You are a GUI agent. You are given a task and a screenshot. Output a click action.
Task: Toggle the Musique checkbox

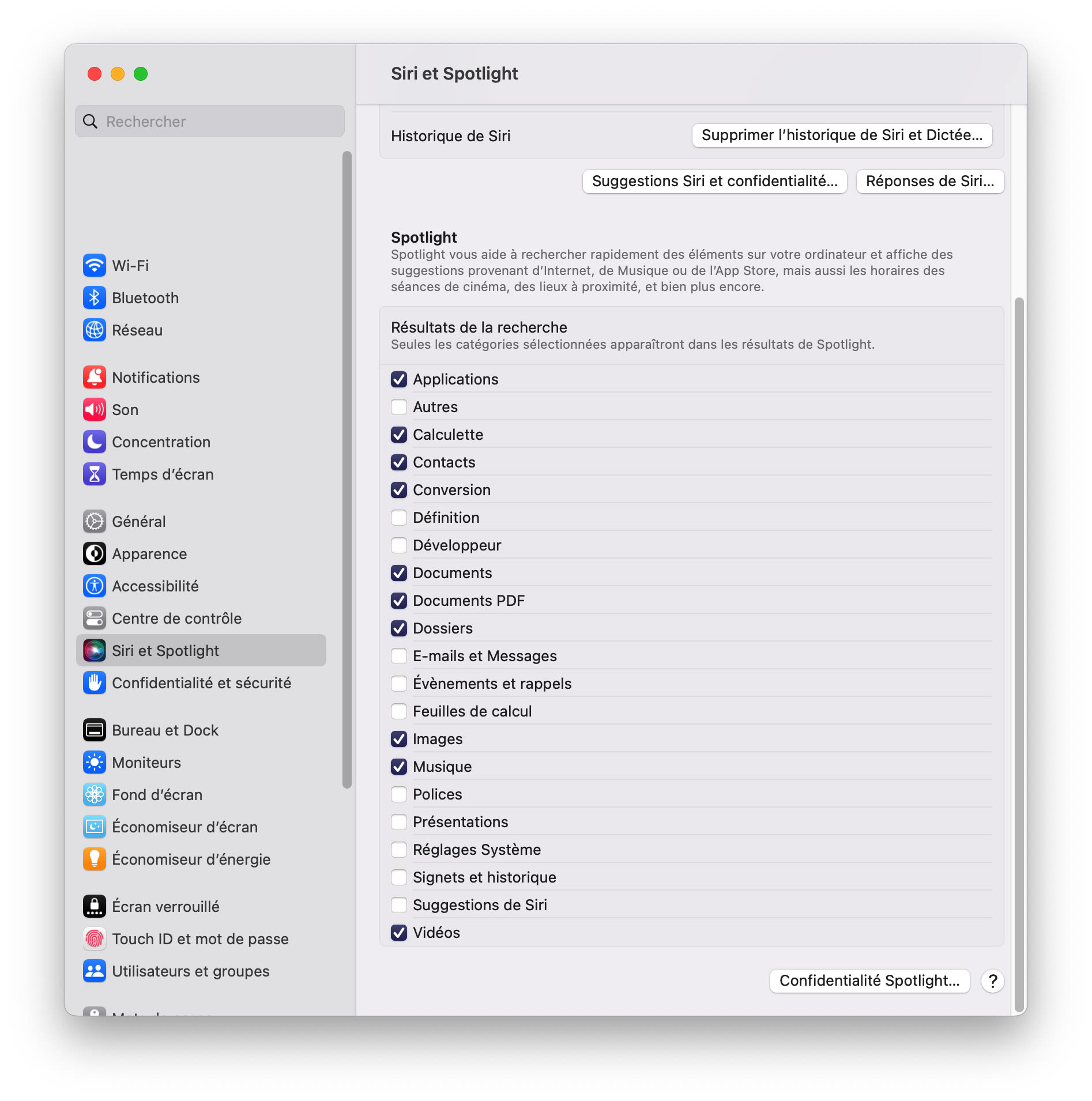tap(399, 767)
